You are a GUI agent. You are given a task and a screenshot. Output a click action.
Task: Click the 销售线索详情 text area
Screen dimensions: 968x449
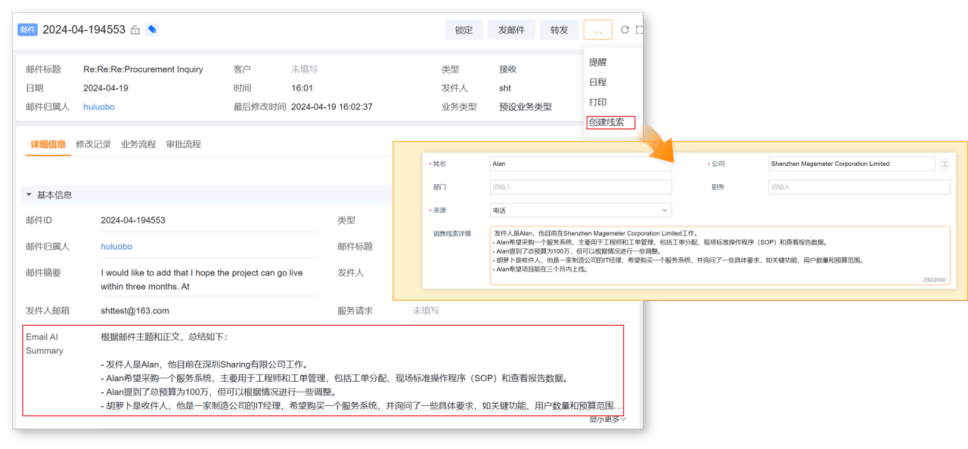[720, 256]
